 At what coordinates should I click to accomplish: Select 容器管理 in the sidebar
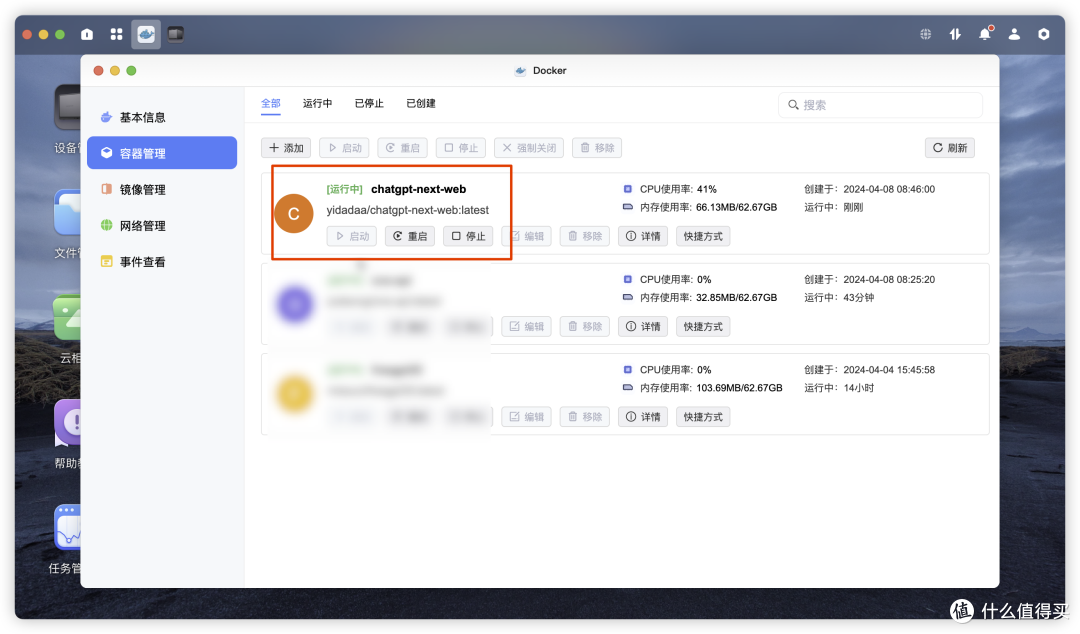pyautogui.click(x=162, y=153)
